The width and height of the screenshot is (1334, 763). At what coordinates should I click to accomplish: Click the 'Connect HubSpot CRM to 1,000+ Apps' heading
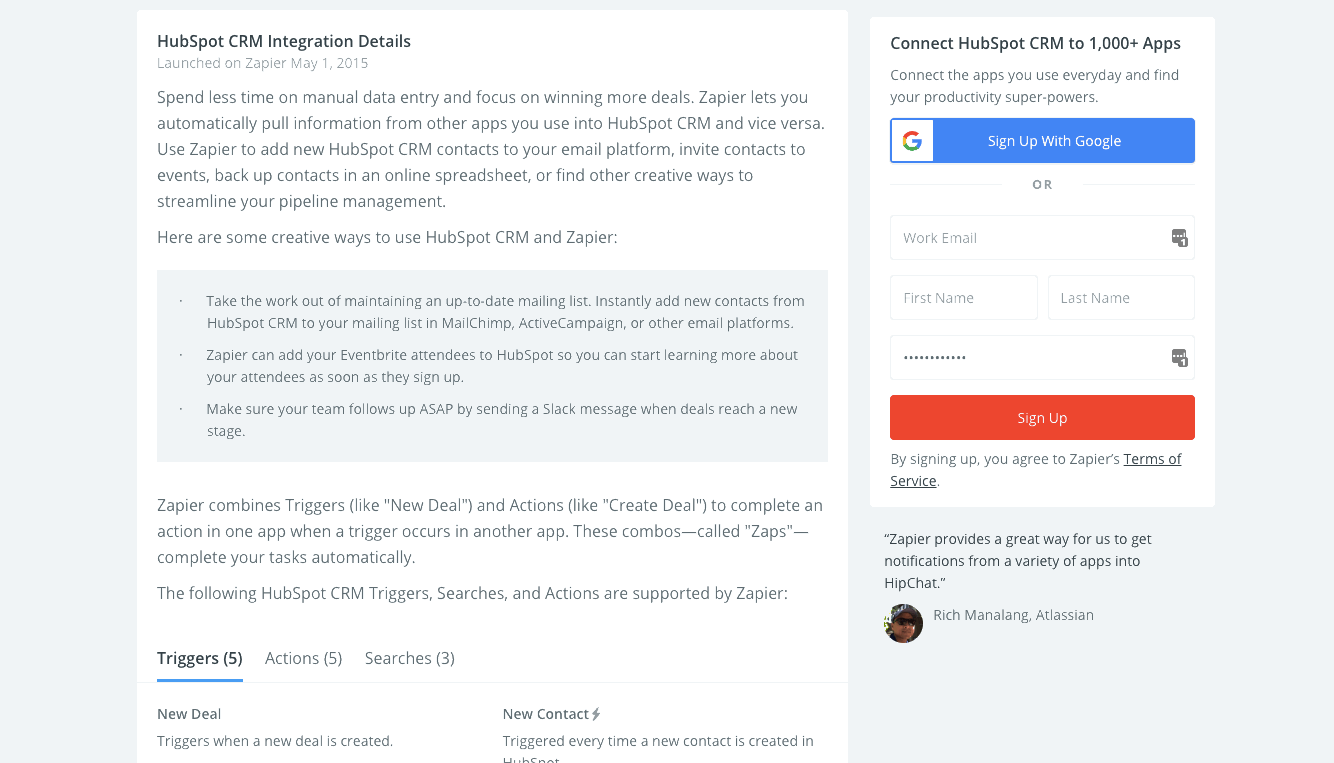click(1035, 43)
